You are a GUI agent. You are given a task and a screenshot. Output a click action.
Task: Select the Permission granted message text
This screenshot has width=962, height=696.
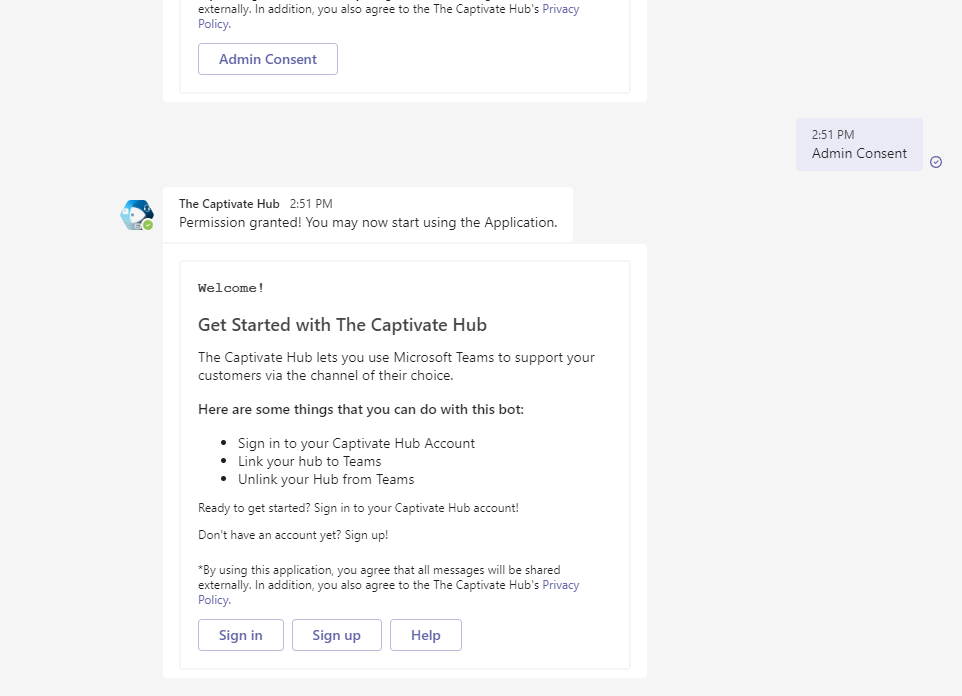point(368,222)
